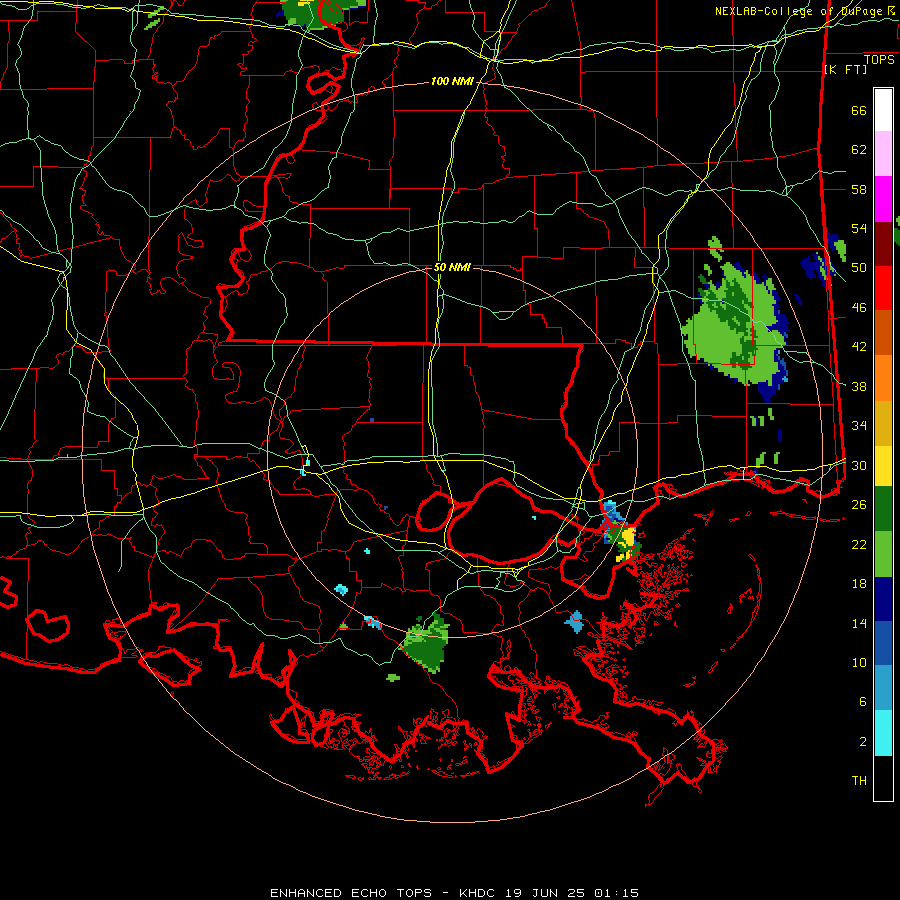Click the '30' legend value
The height and width of the screenshot is (900, 900).
[x=859, y=465]
